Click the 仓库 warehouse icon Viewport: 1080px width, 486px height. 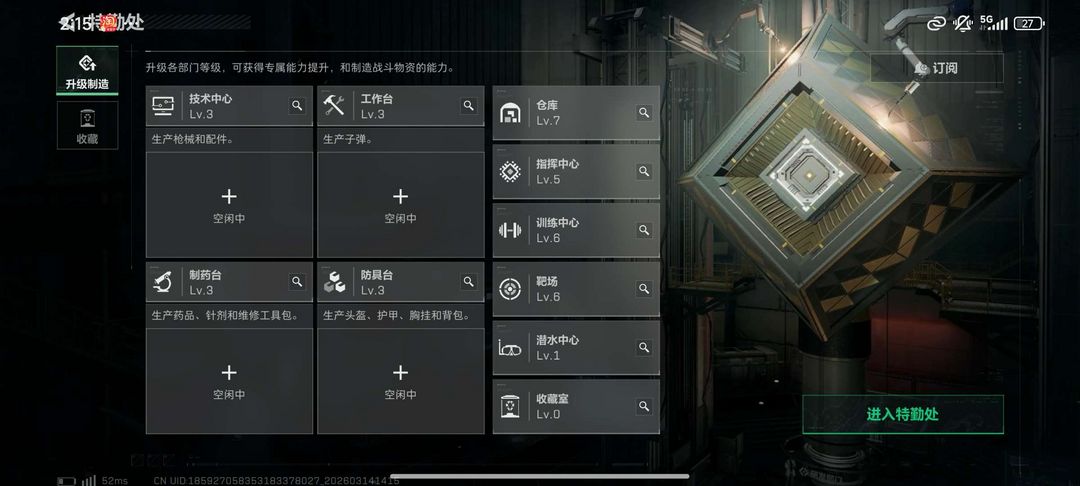pos(510,113)
